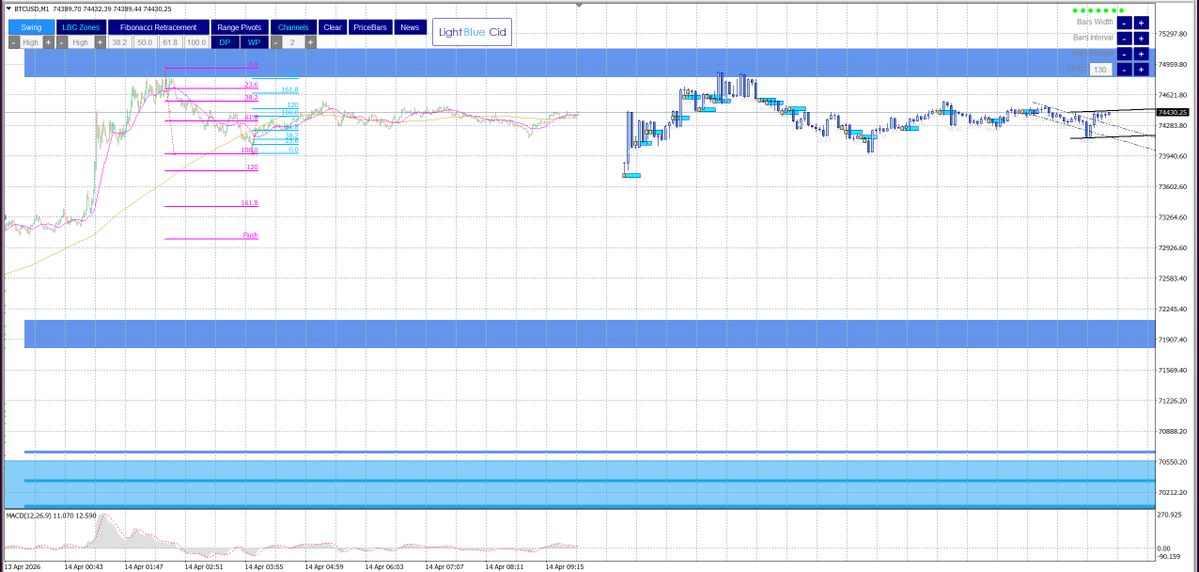Select the 100.0 Fibonacci level box
The height and width of the screenshot is (572, 1199).
point(197,42)
